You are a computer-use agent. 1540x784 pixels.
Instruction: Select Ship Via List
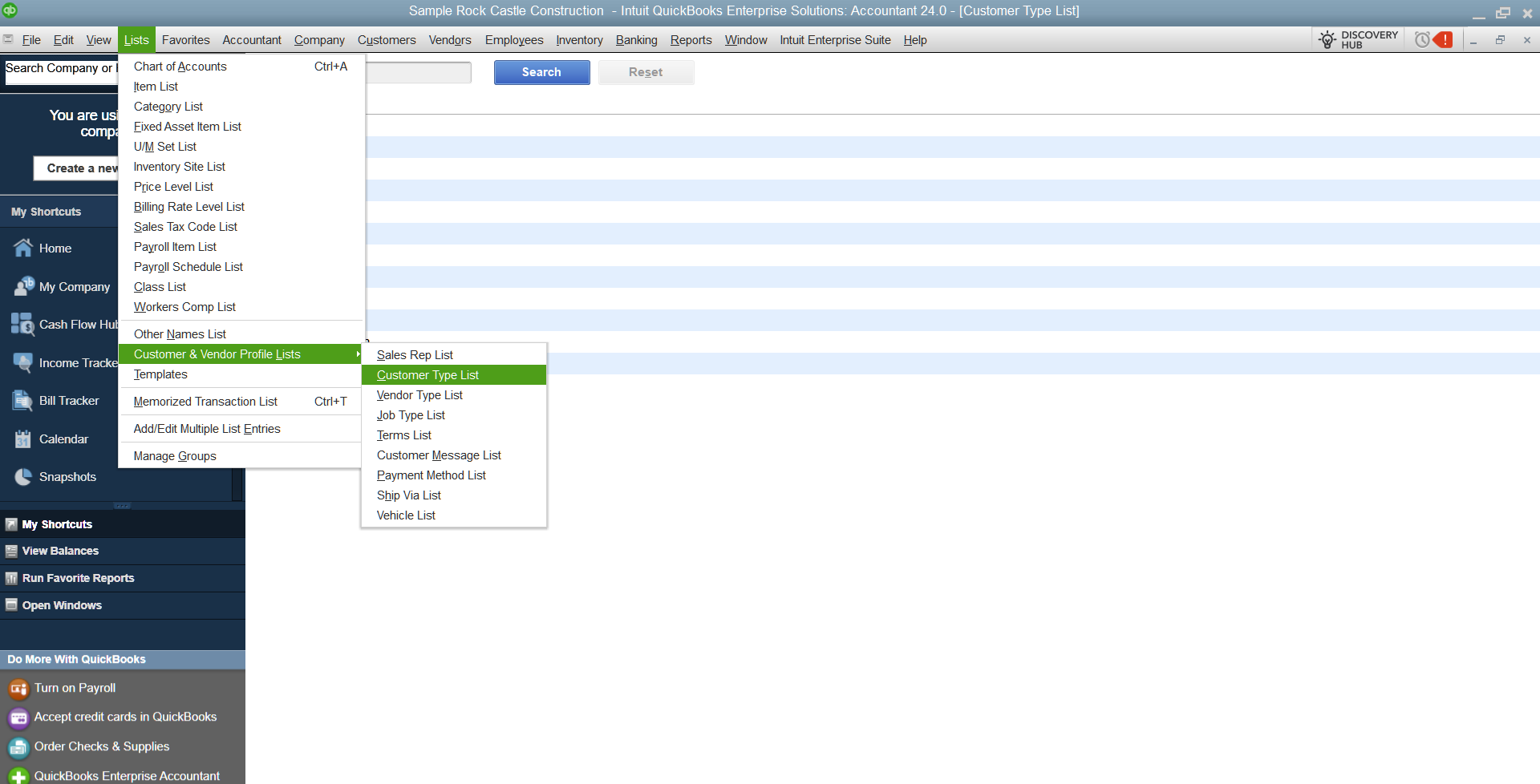(x=454, y=495)
